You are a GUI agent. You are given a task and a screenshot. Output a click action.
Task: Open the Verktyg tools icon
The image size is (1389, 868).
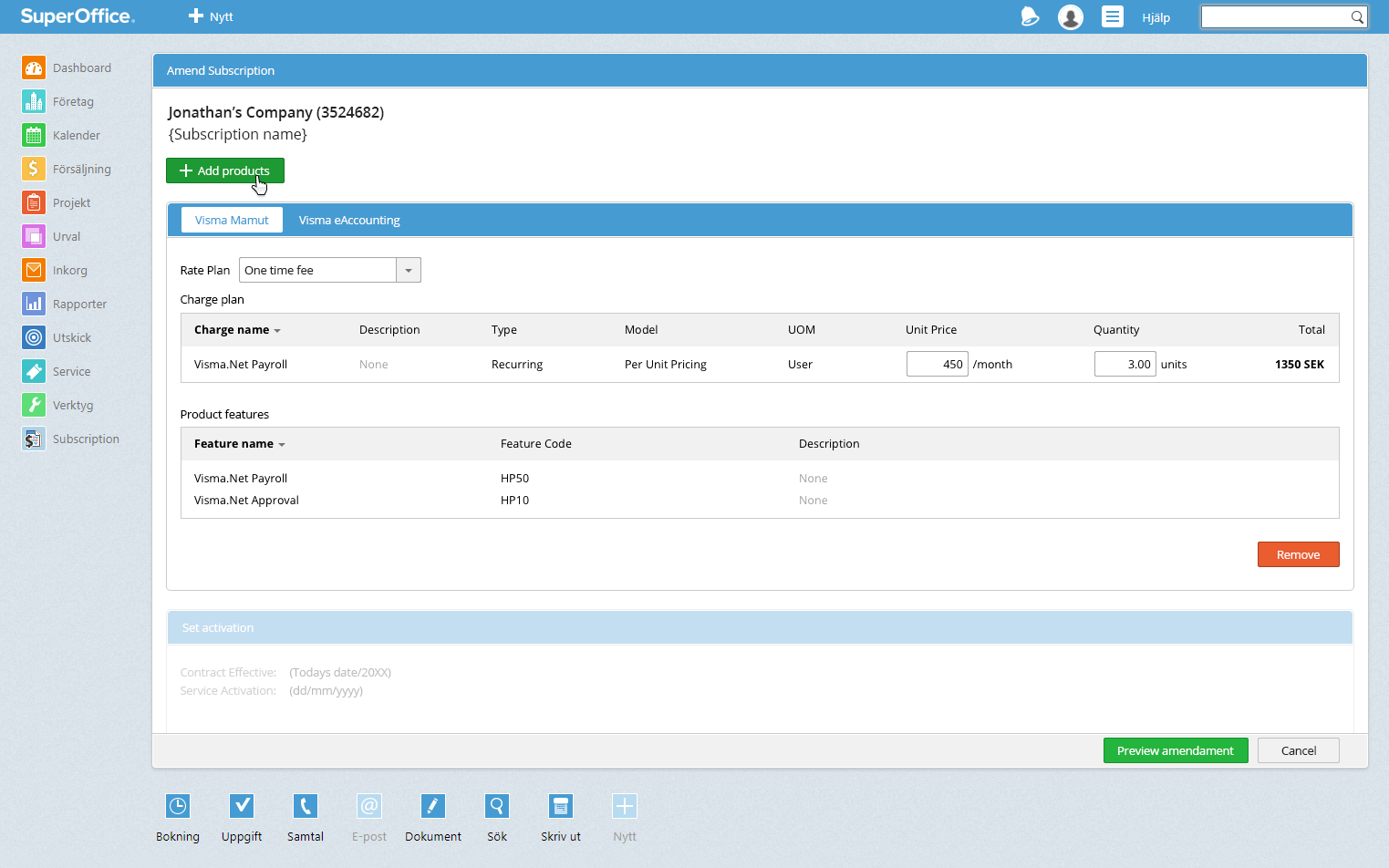click(x=34, y=405)
